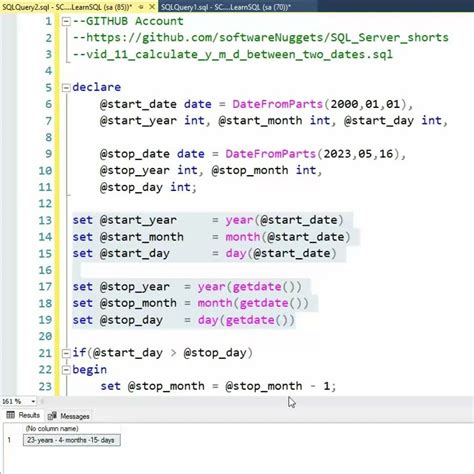The width and height of the screenshot is (474, 474).
Task: Collapse the declare block
Action: tap(66, 88)
